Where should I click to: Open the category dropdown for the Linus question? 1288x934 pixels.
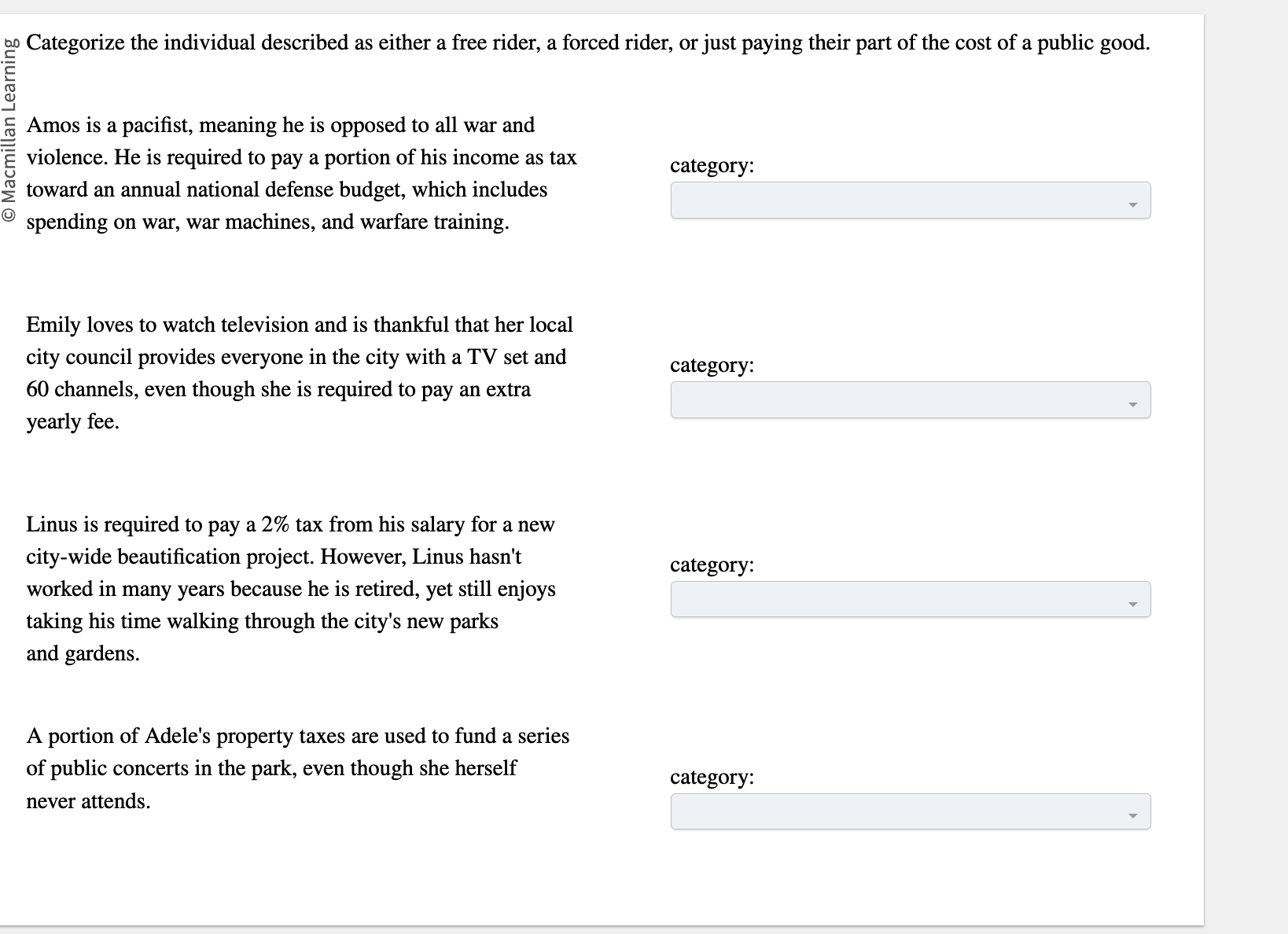pos(908,599)
